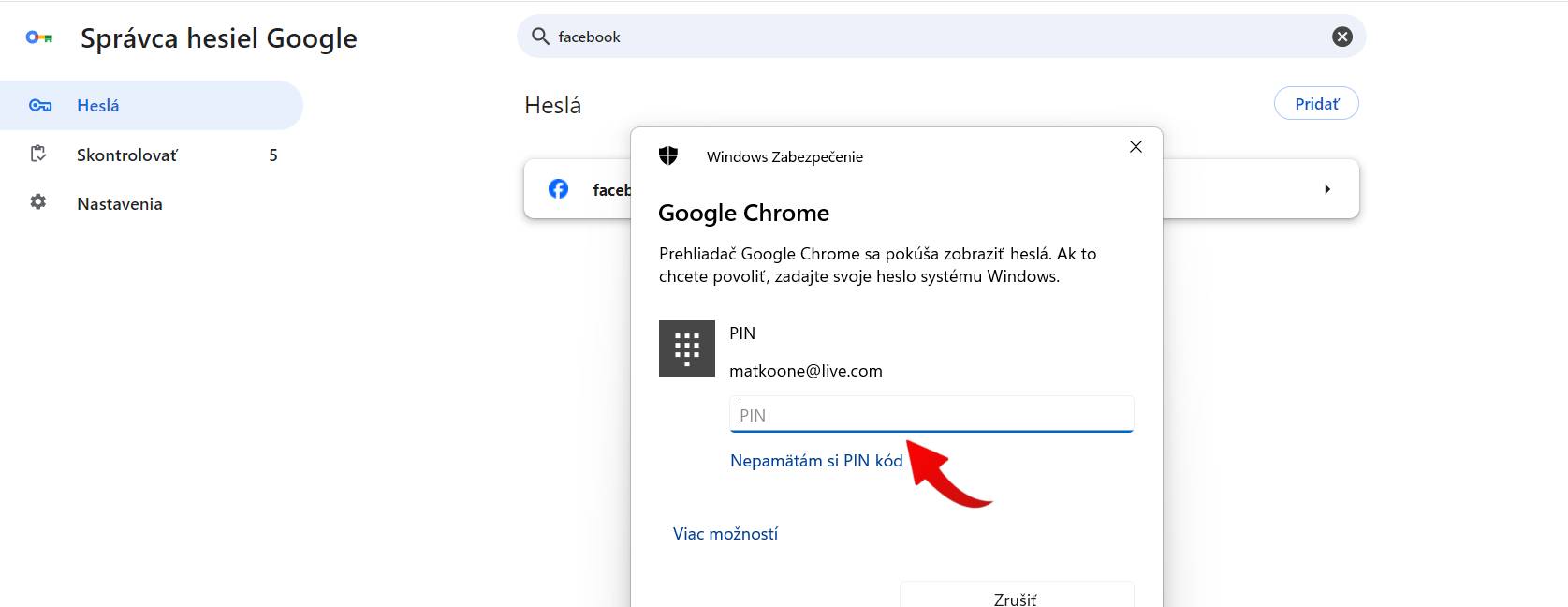Viewport: 1568px width, 607px height.
Task: Open the Nastavenia section
Action: (152, 203)
